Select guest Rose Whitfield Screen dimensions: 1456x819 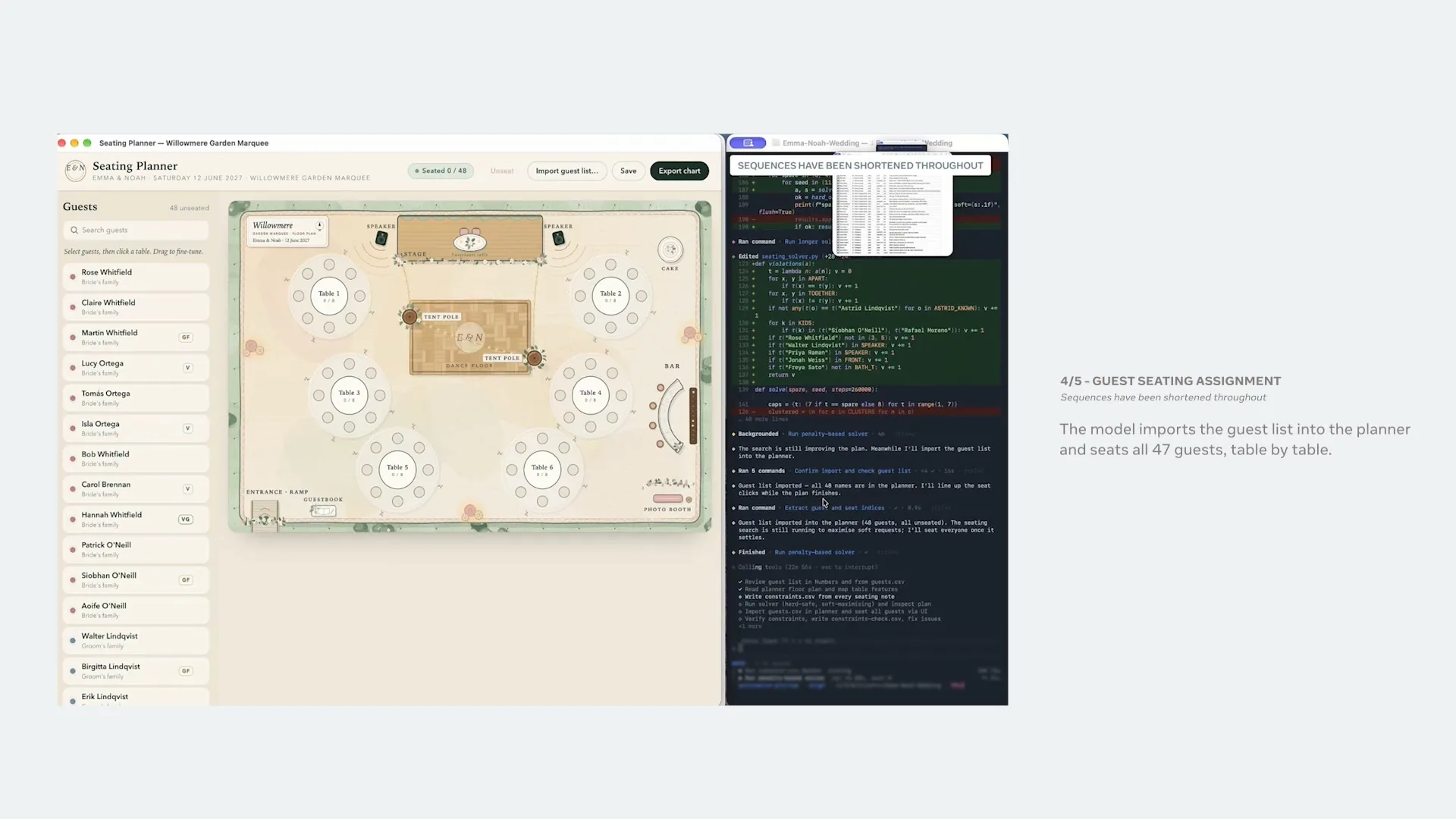tap(136, 277)
